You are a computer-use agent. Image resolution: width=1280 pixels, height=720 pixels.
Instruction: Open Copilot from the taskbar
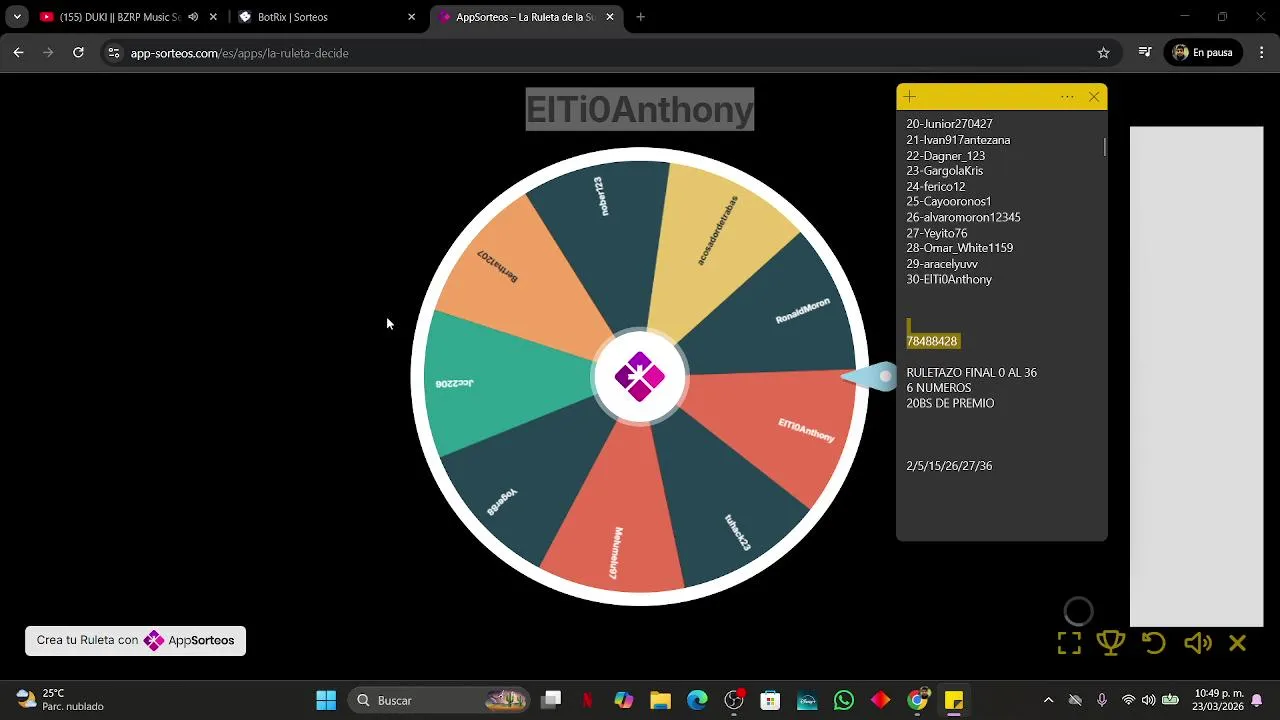coord(624,700)
